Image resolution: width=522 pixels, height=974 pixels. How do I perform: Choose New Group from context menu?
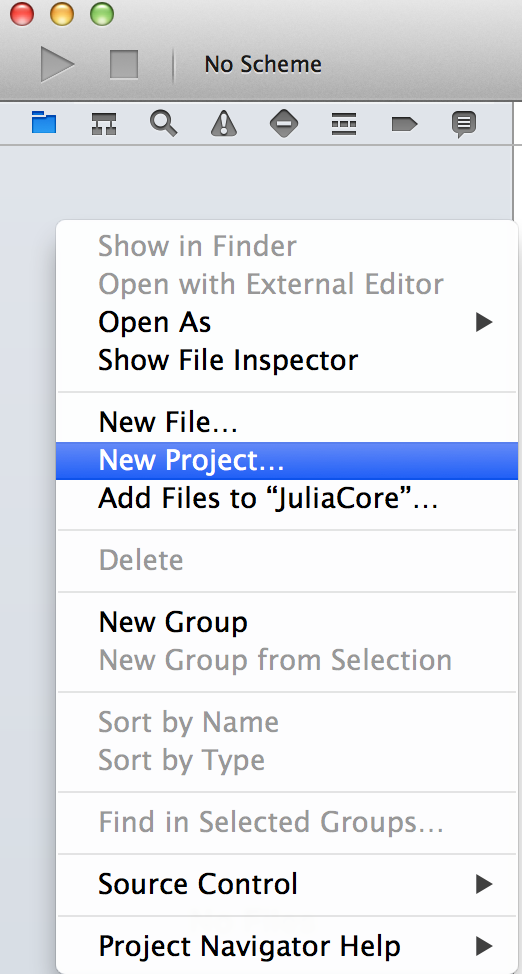pyautogui.click(x=286, y=622)
